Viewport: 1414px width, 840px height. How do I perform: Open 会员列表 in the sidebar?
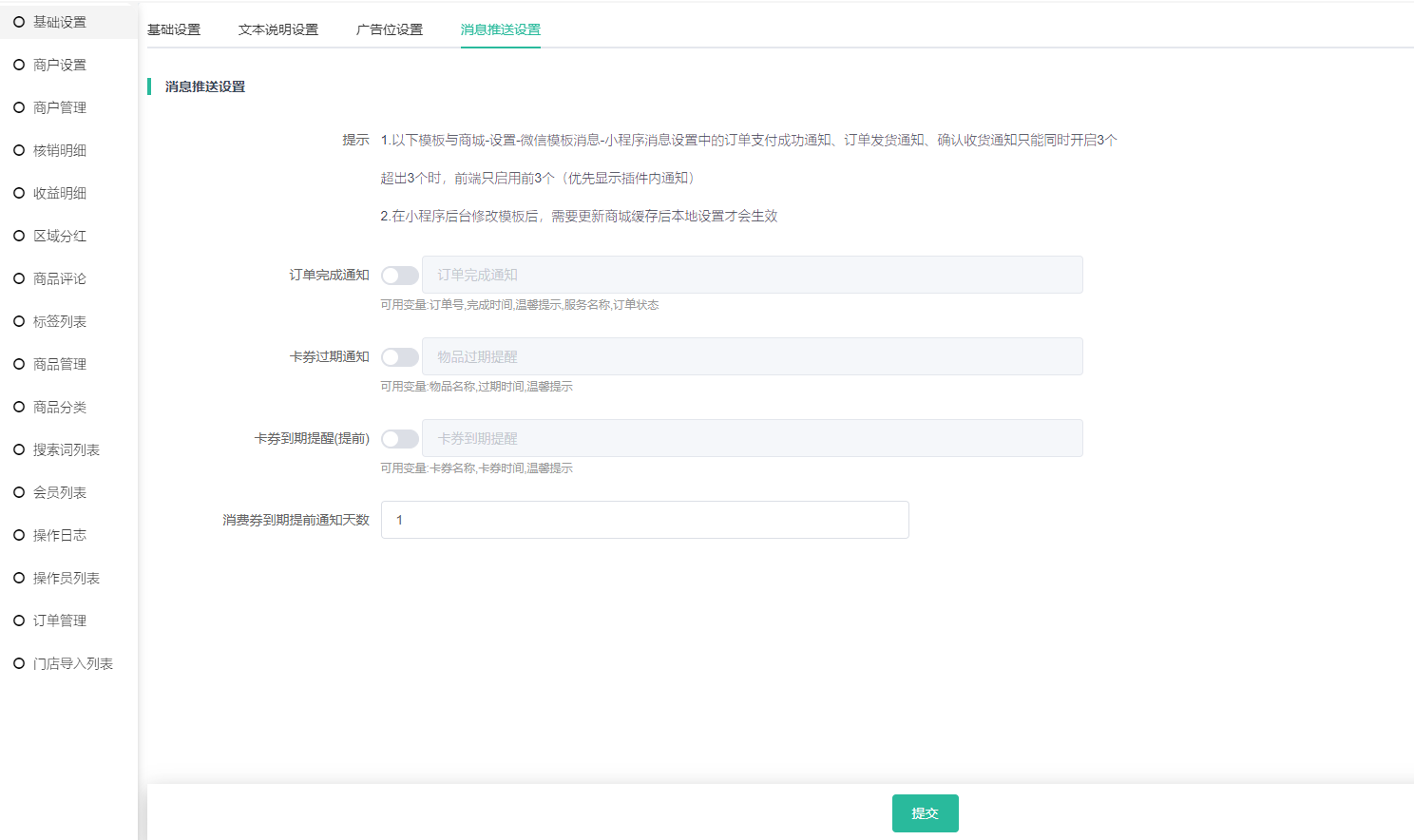click(x=59, y=492)
